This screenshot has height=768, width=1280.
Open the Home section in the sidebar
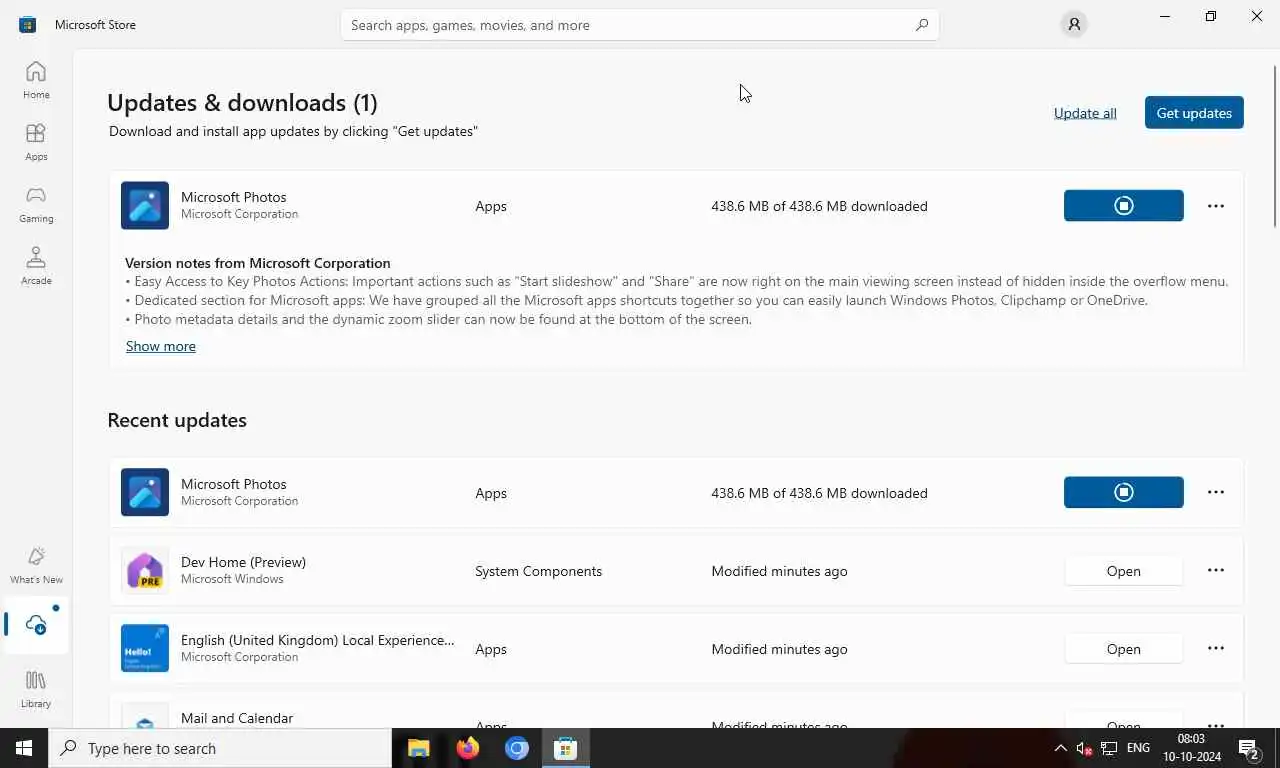(36, 80)
